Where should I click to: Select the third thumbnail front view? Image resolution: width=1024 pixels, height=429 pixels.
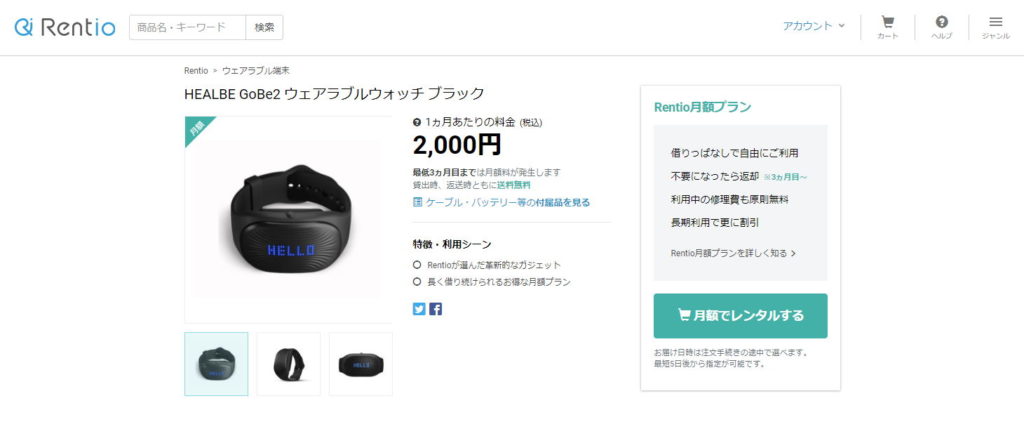(x=361, y=364)
